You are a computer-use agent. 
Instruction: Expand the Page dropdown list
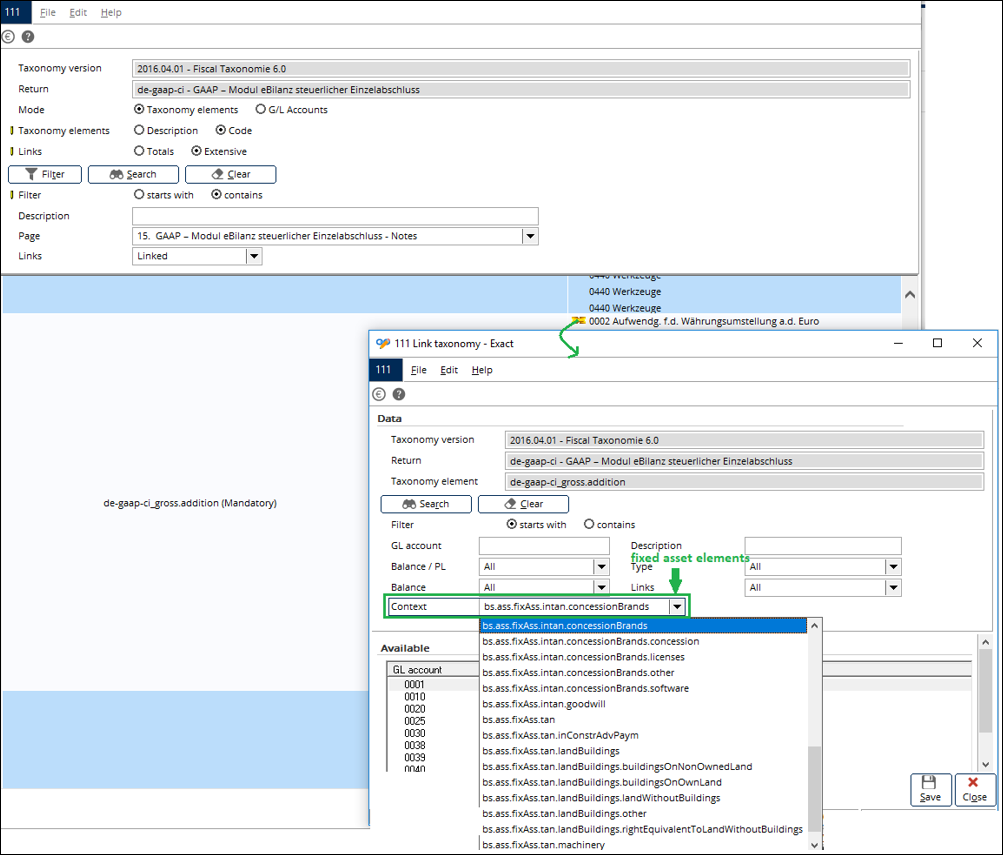click(530, 237)
